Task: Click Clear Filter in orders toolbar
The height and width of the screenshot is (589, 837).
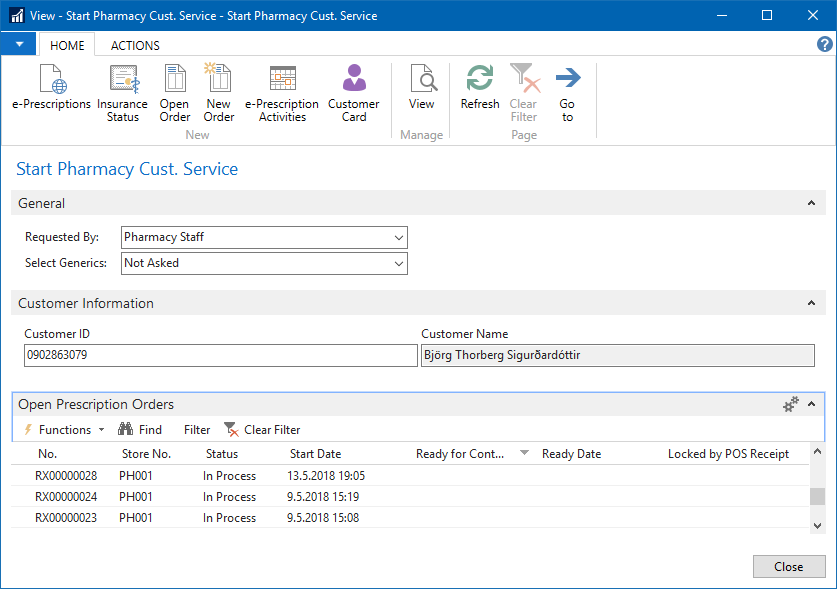Action: [x=262, y=430]
